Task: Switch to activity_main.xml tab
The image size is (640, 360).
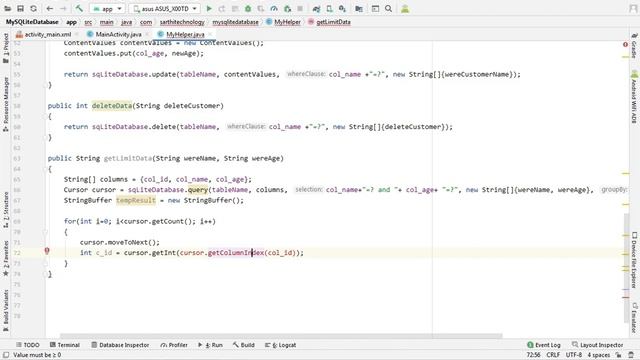Action: pyautogui.click(x=48, y=34)
